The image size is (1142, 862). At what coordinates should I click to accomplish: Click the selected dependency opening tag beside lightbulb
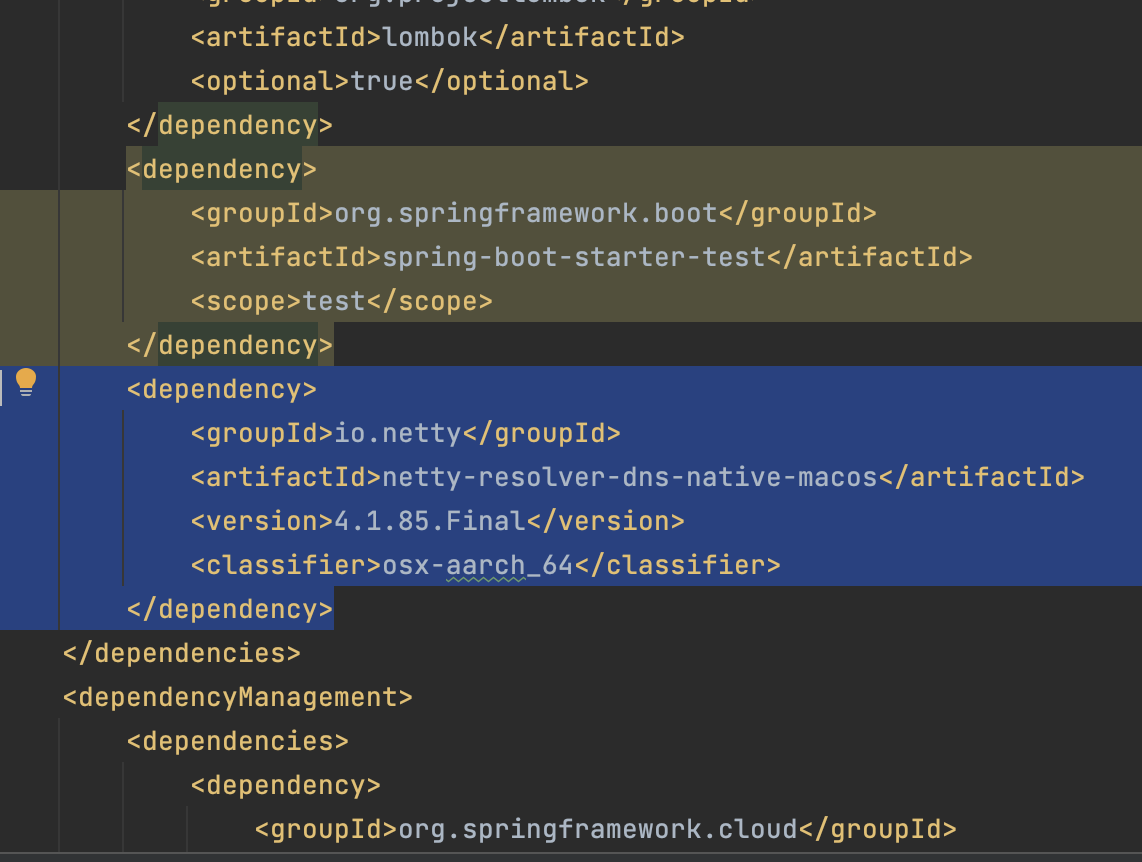pos(221,389)
